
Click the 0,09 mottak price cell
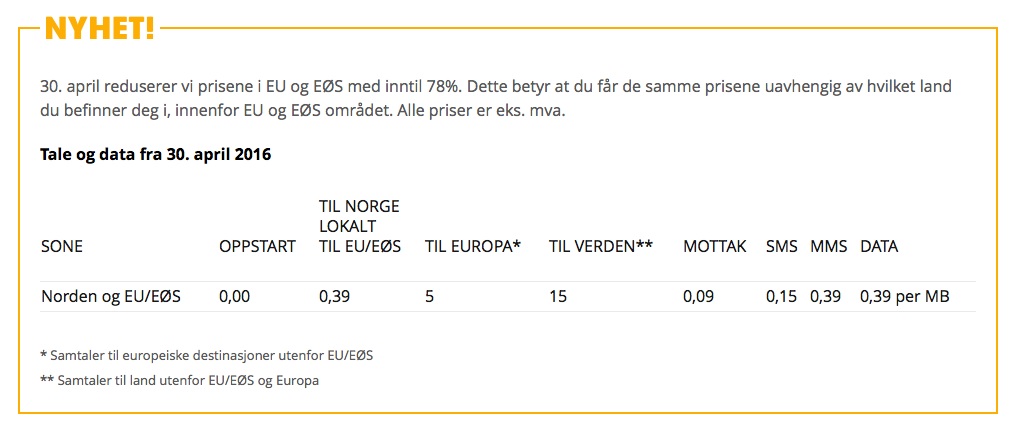697,297
